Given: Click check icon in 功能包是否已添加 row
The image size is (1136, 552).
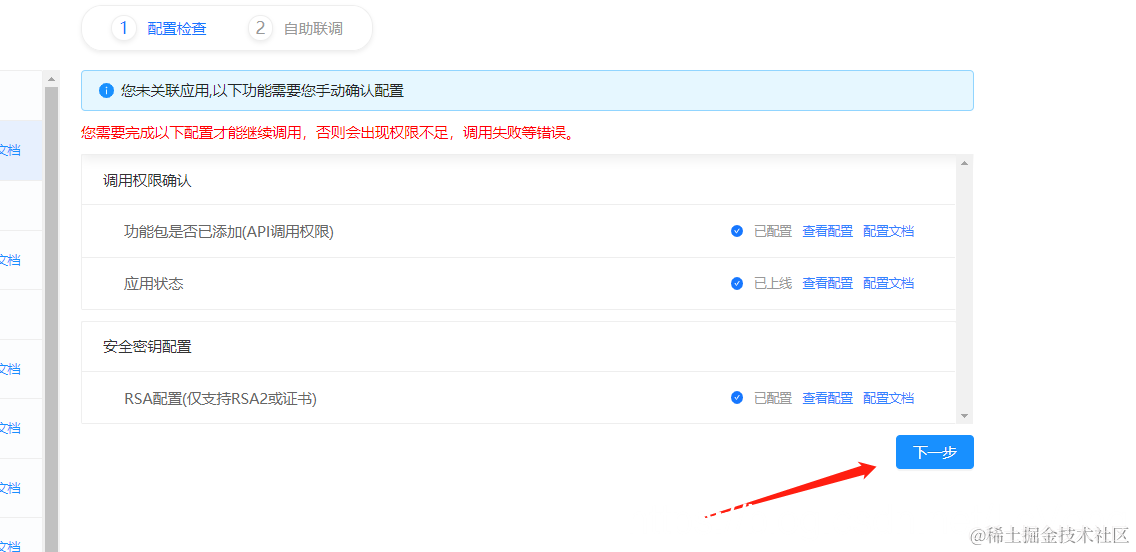Looking at the screenshot, I should (x=737, y=231).
